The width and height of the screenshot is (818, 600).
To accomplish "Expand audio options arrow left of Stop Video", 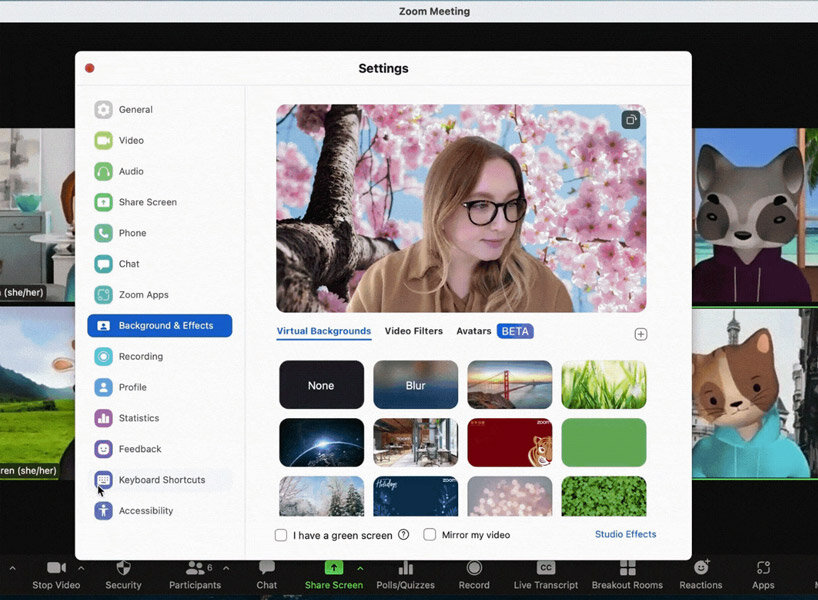I will (12, 568).
